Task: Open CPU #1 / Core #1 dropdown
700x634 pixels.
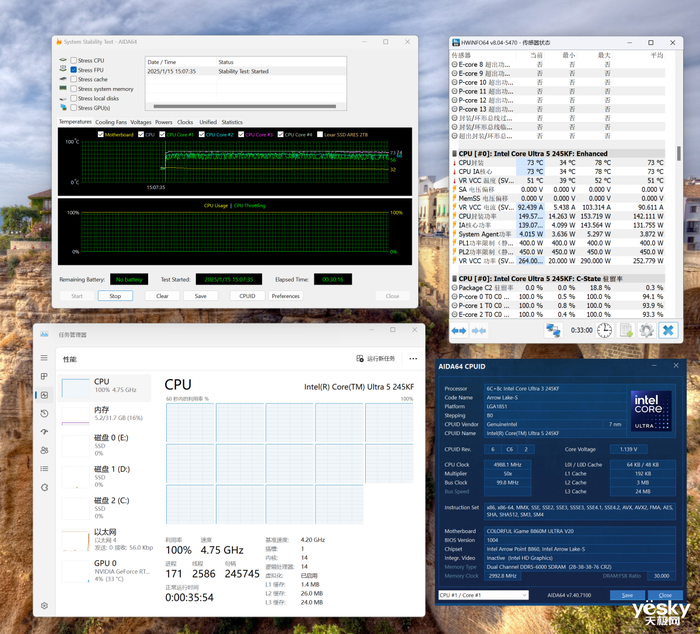Action: click(483, 595)
